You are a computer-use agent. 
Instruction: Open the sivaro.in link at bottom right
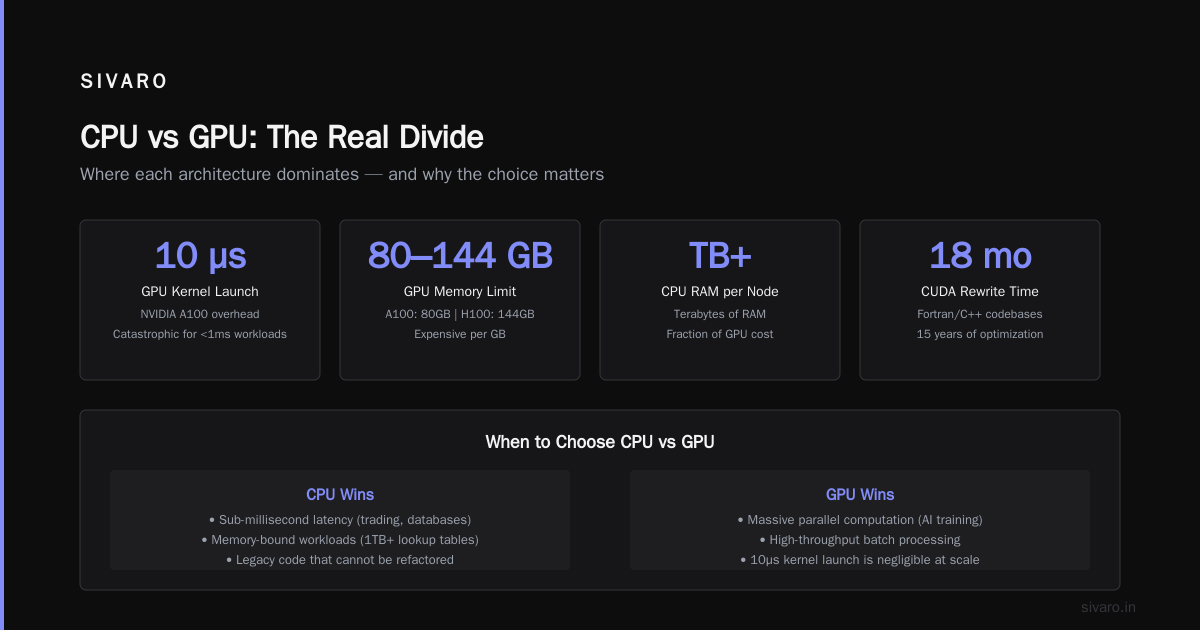(1109, 607)
